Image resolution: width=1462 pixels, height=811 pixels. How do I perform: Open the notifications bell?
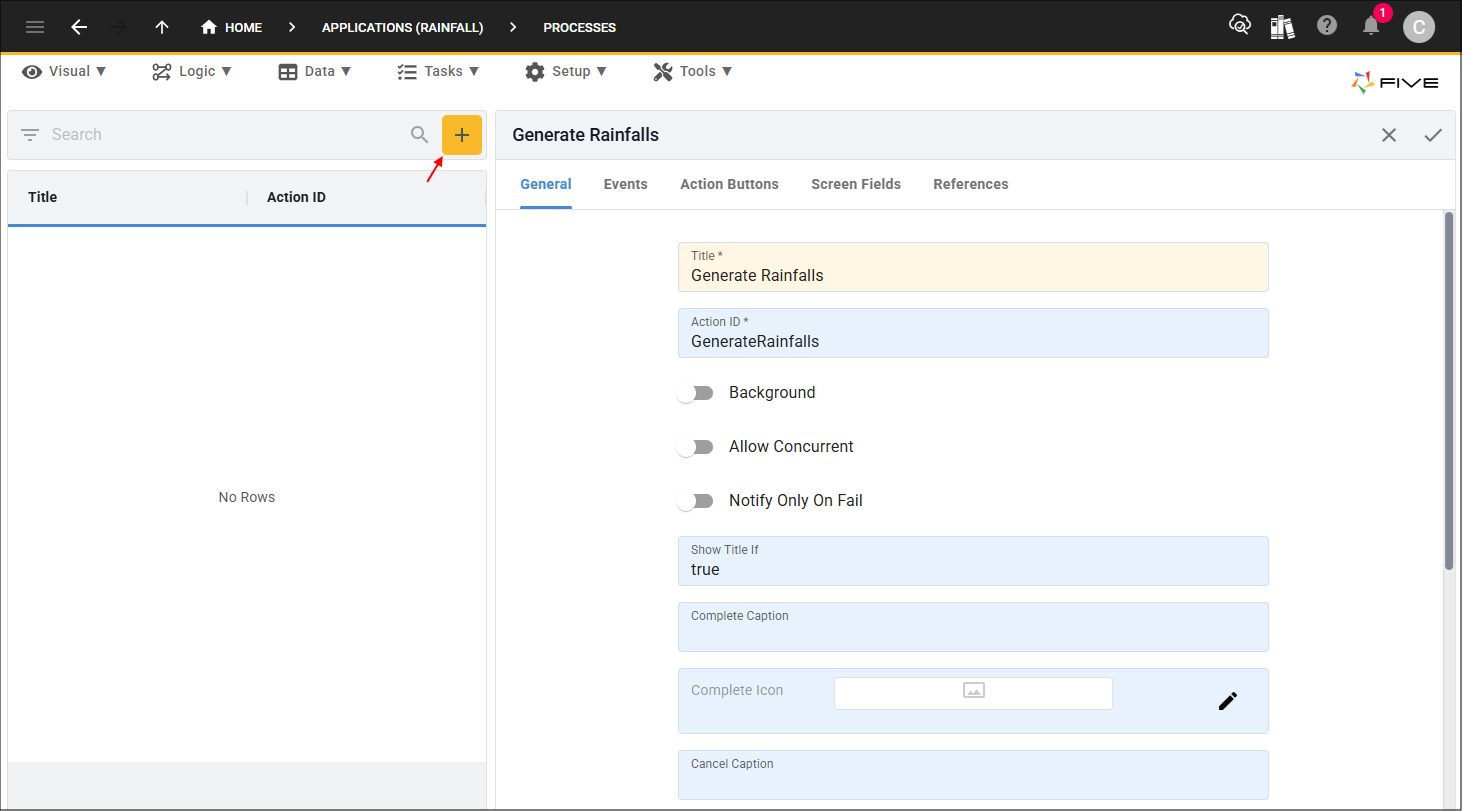pyautogui.click(x=1371, y=26)
